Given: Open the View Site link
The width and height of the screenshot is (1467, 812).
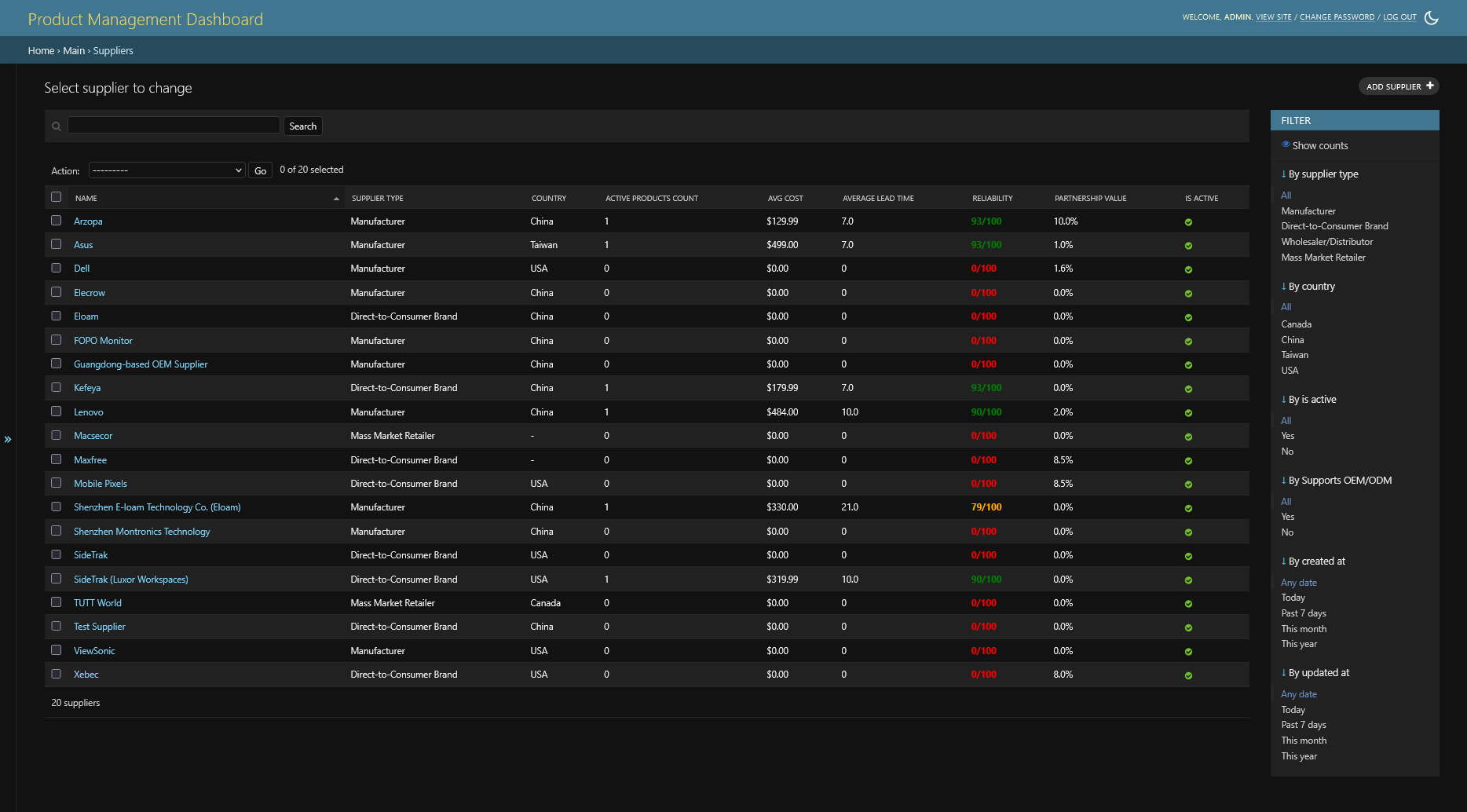Looking at the screenshot, I should tap(1273, 17).
